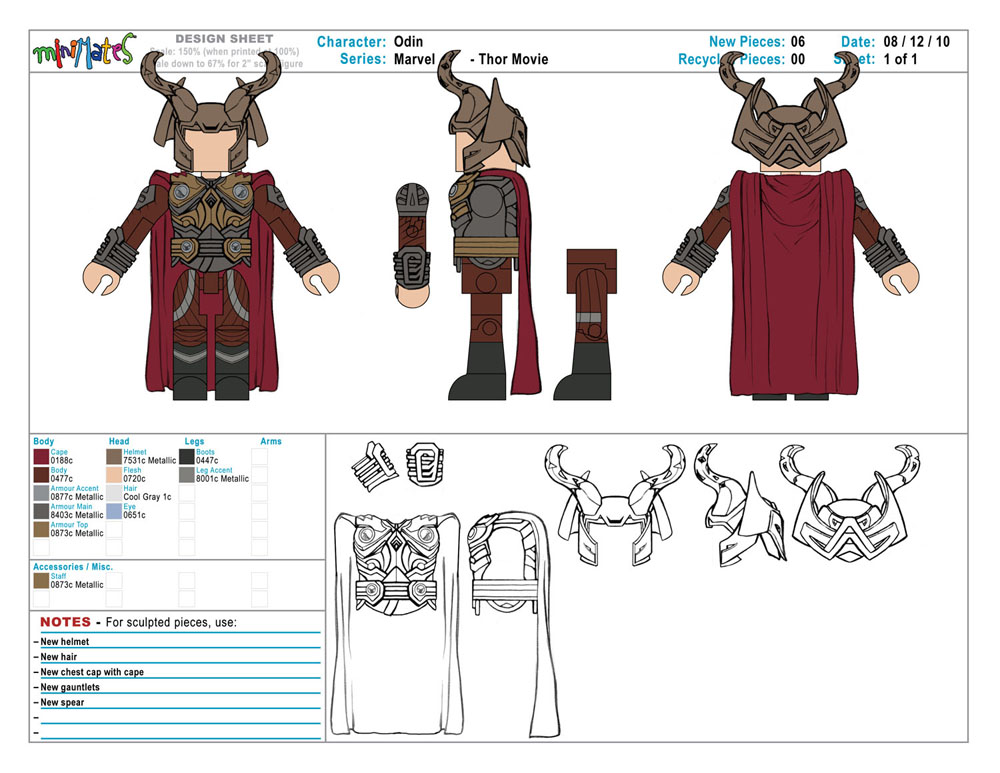This screenshot has height=773, width=1000.
Task: Click the 'Accessories / Misc.' header
Action: 73,566
